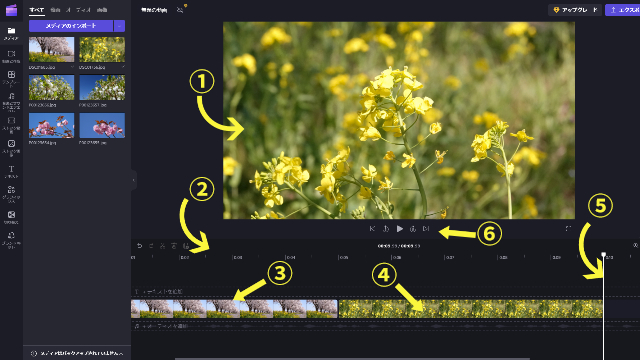Select the white blossom branch thumbnail on right

(x=102, y=87)
